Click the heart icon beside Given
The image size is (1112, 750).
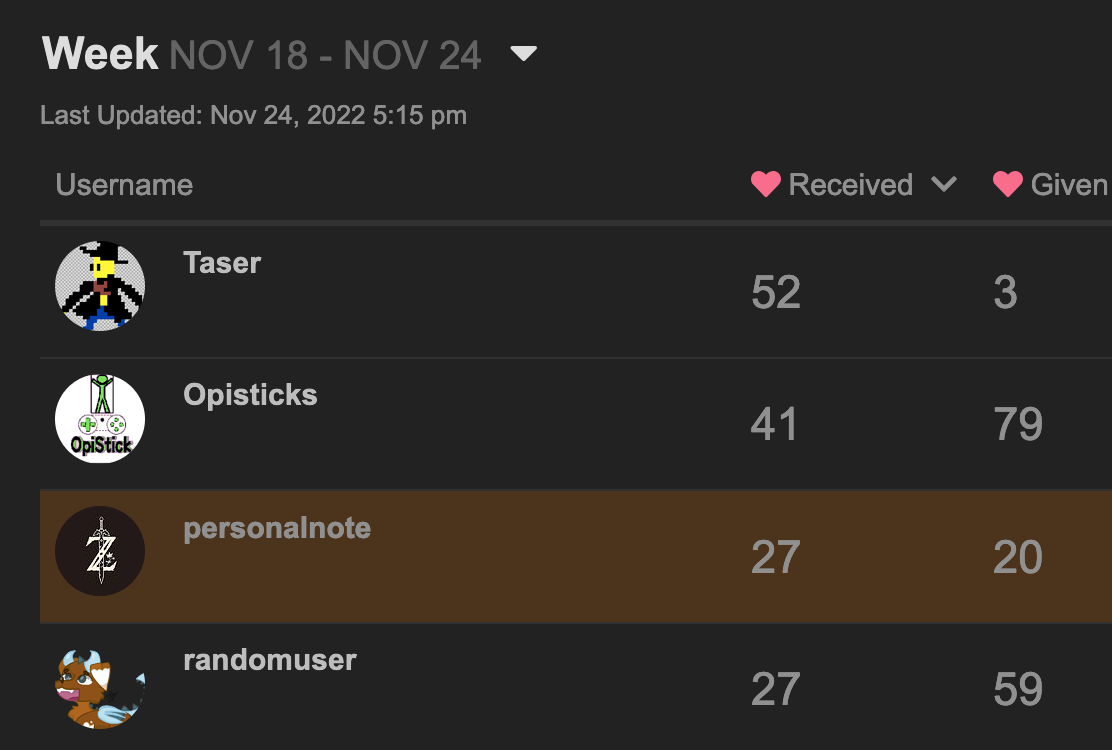(x=1007, y=185)
